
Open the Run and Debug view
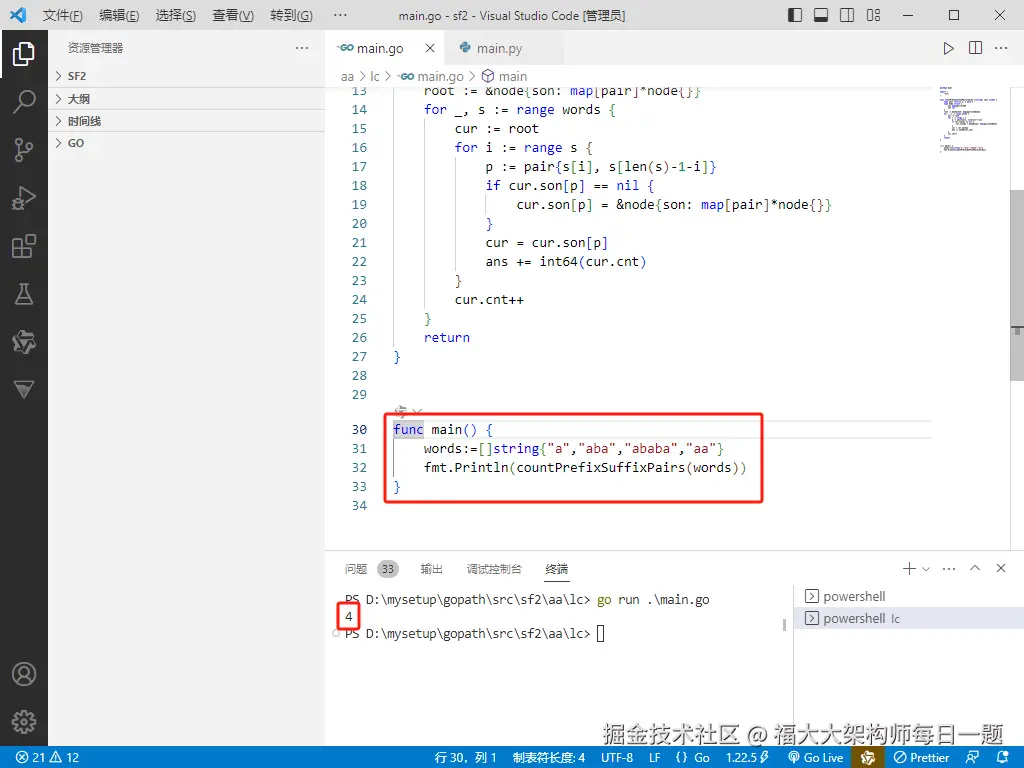(x=24, y=198)
